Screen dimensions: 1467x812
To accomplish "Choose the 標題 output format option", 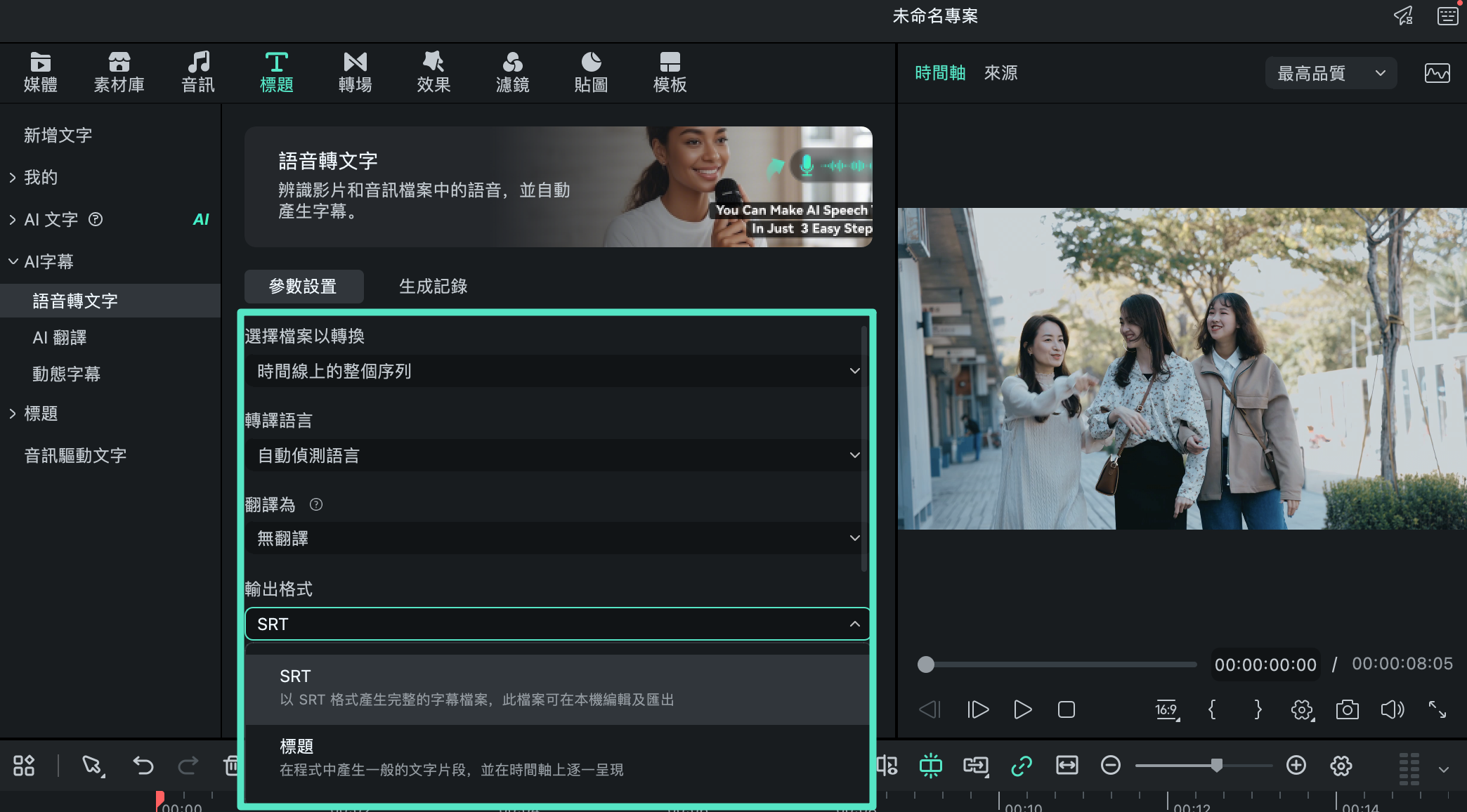I will (x=557, y=759).
